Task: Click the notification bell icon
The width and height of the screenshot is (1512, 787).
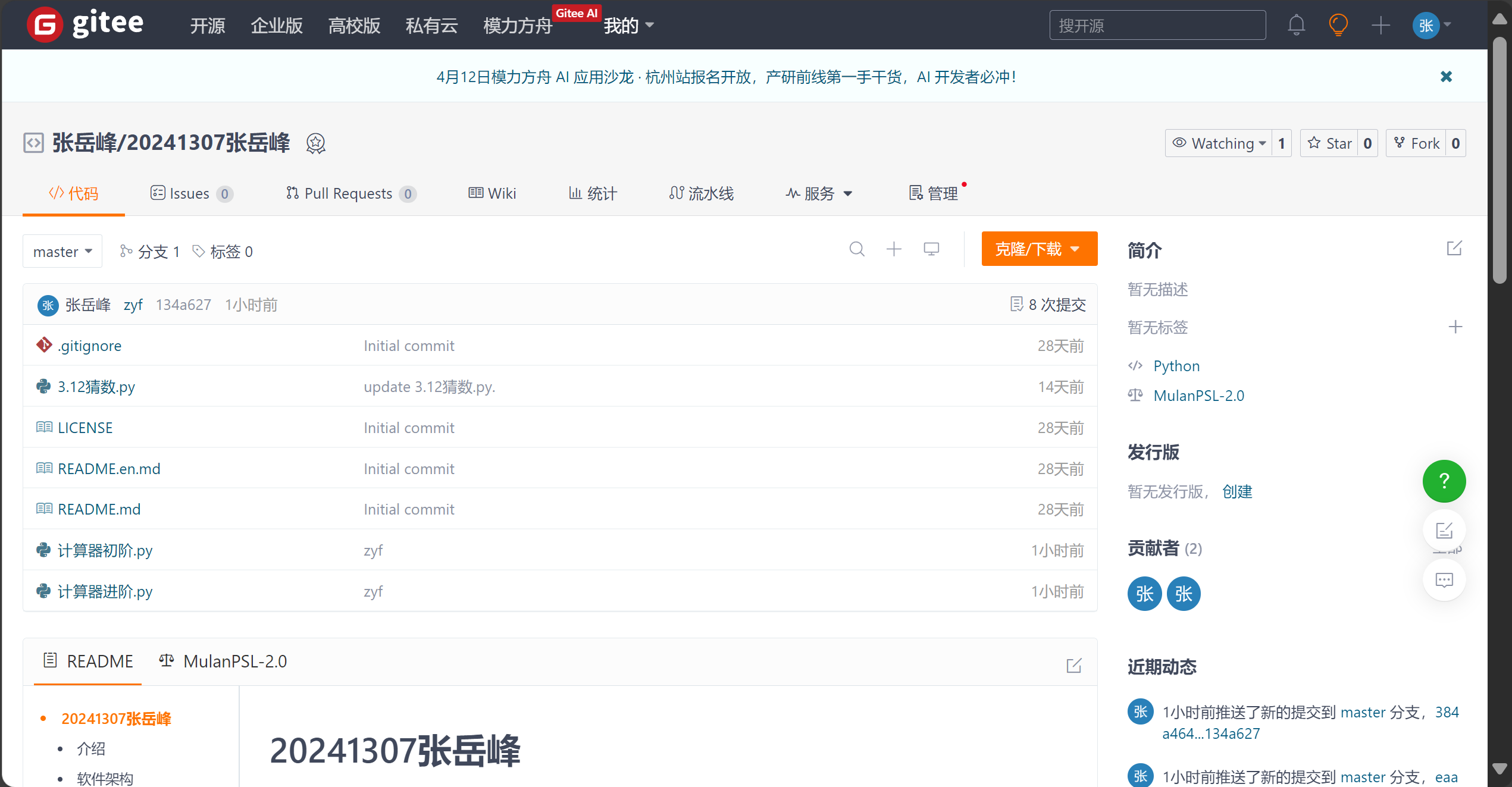Action: 1296,25
